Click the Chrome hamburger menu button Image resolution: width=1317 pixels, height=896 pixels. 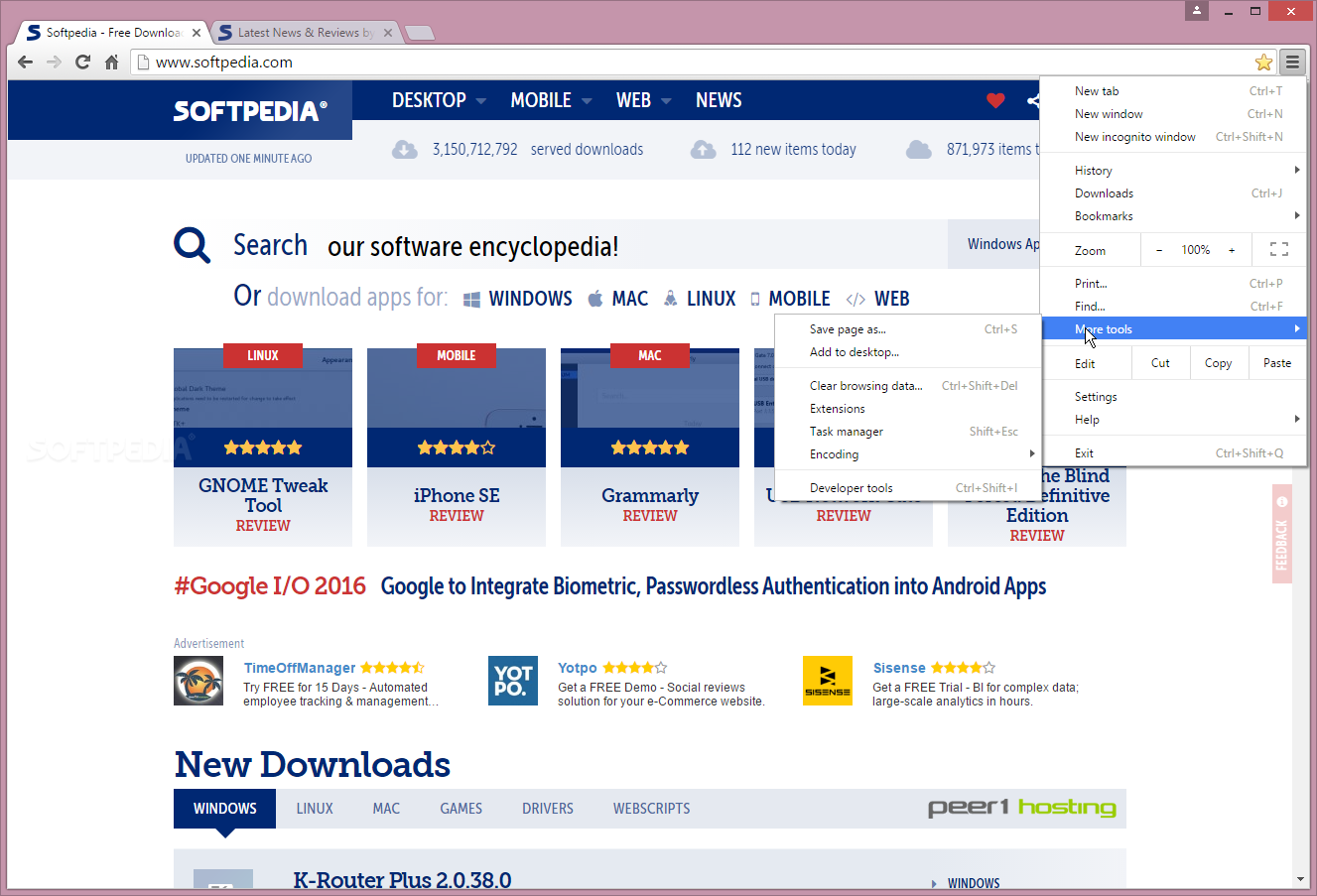pyautogui.click(x=1292, y=63)
